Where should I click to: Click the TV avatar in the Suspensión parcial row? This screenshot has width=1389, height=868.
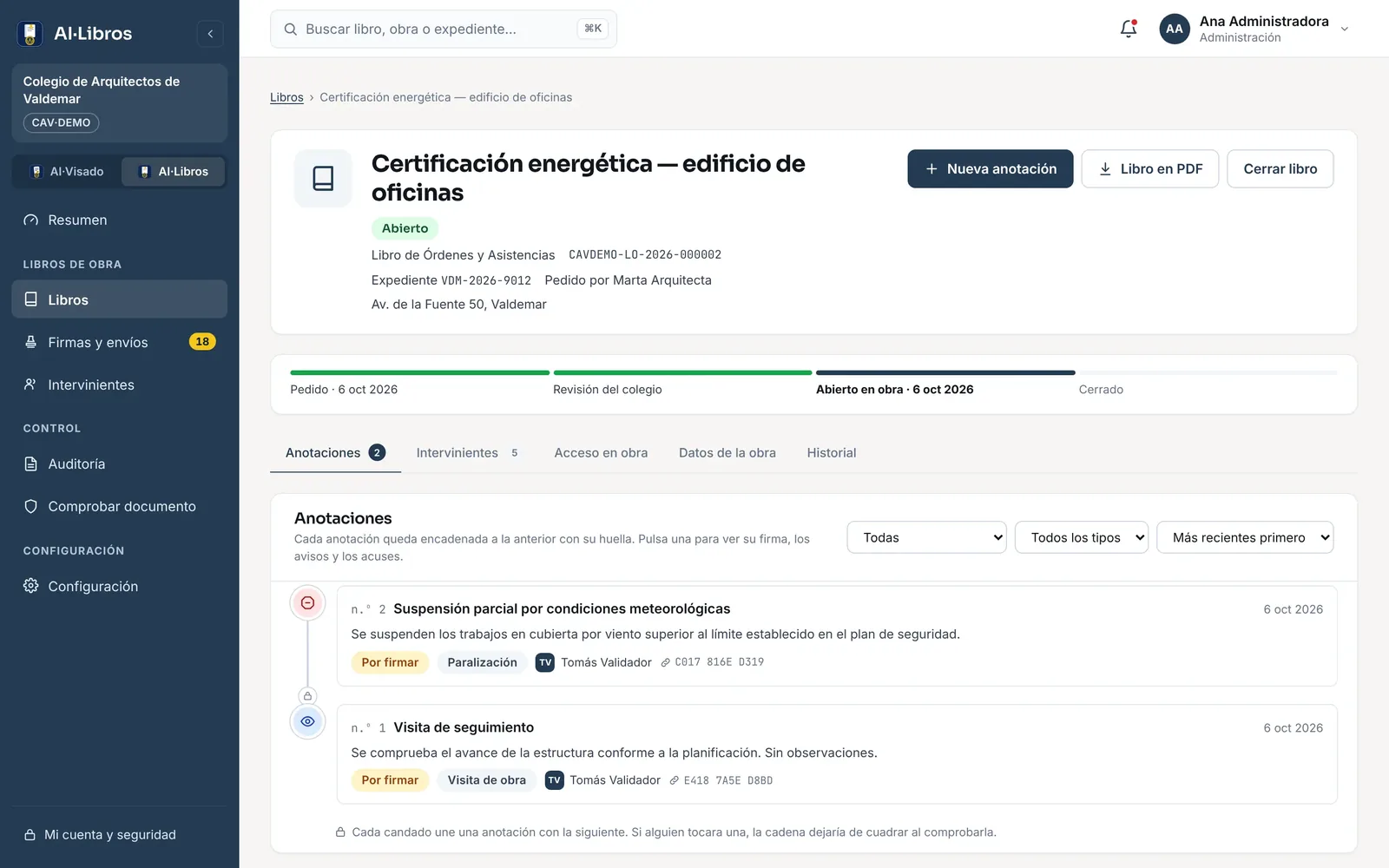tap(545, 662)
